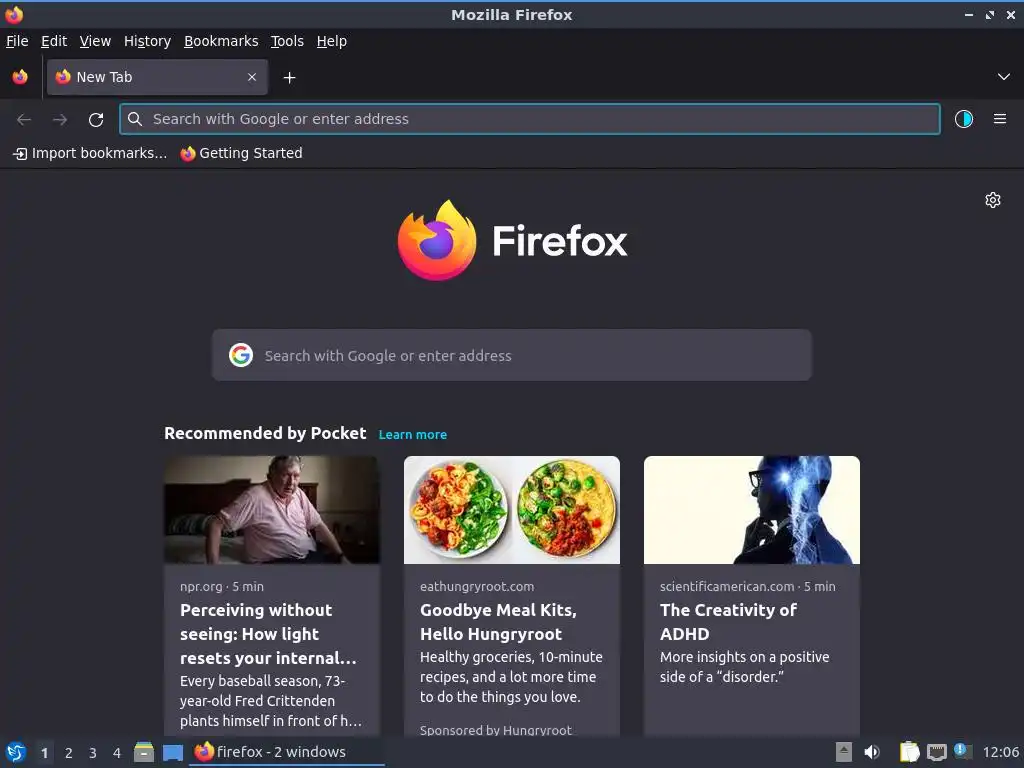Image resolution: width=1024 pixels, height=768 pixels.
Task: Switch to workspace 1 in taskbar
Action: (x=44, y=752)
